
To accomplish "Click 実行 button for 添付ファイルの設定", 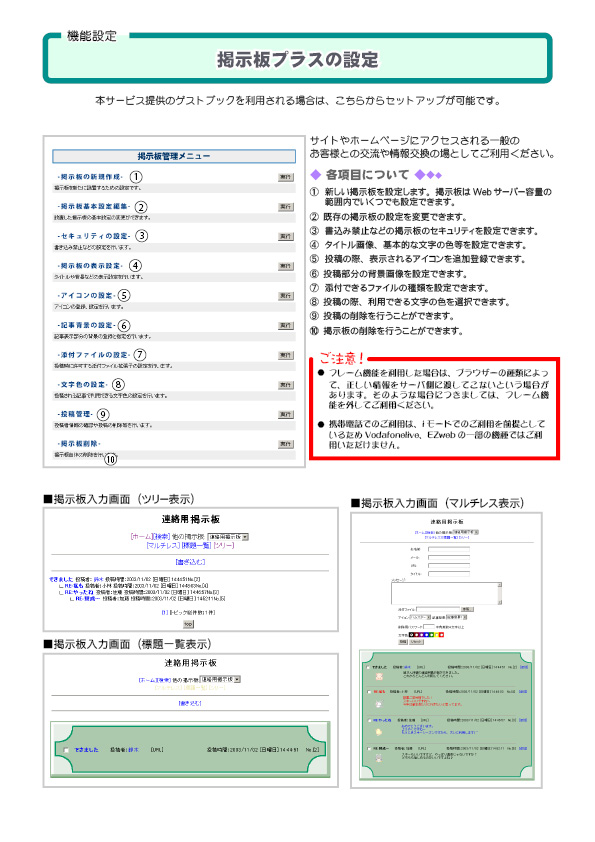I will (x=286, y=355).
